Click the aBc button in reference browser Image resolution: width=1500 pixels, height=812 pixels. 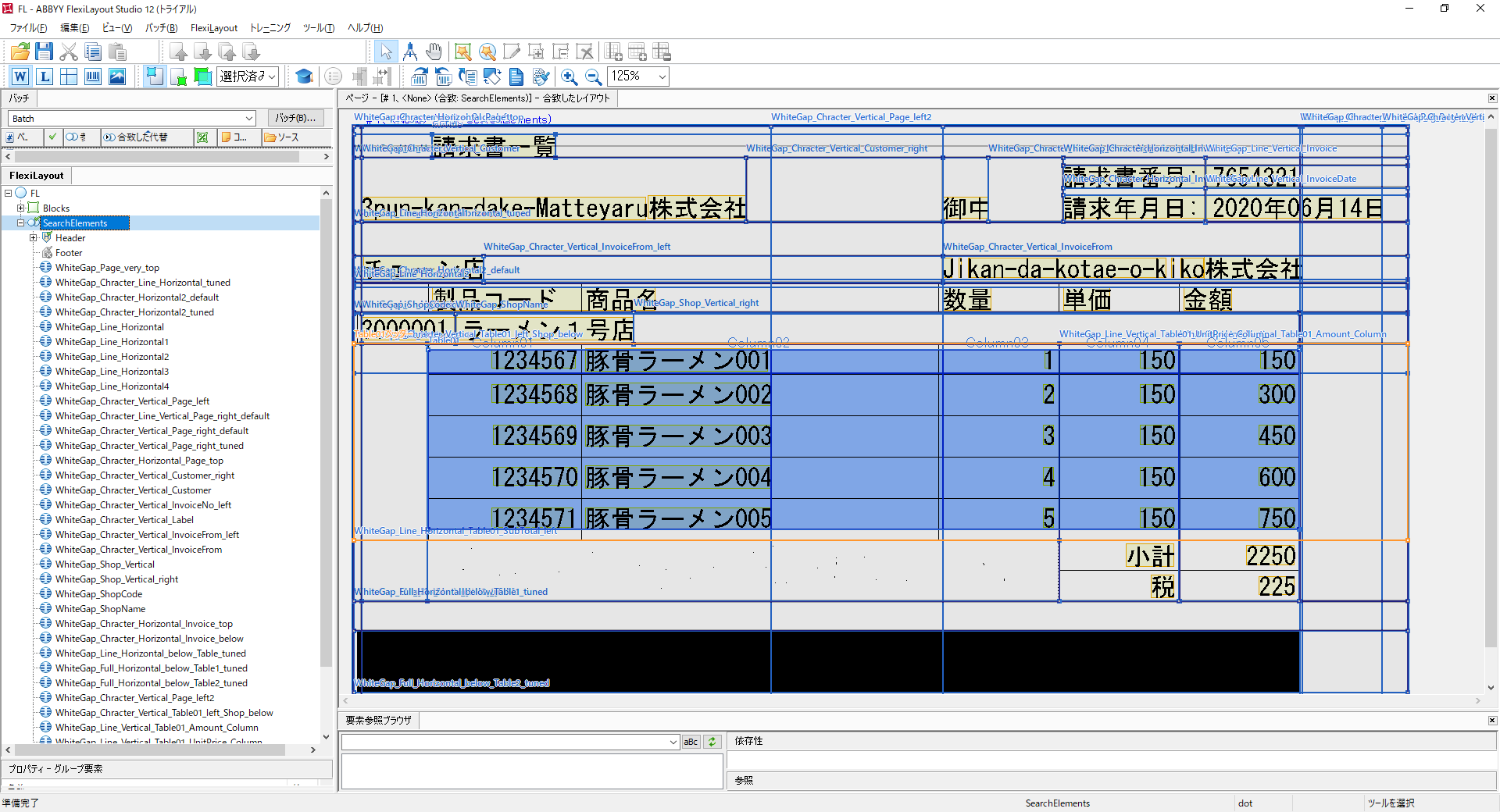691,742
